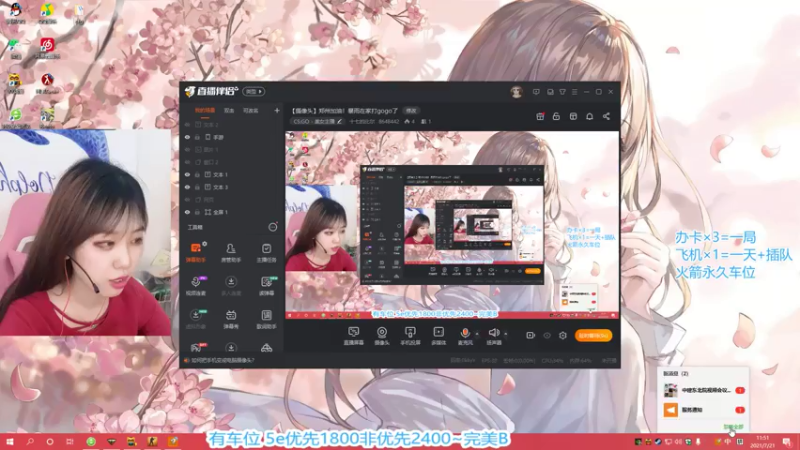Screen dimensions: 800x450
Task: Add a 手机投屏 phone-cast source
Action: point(410,336)
